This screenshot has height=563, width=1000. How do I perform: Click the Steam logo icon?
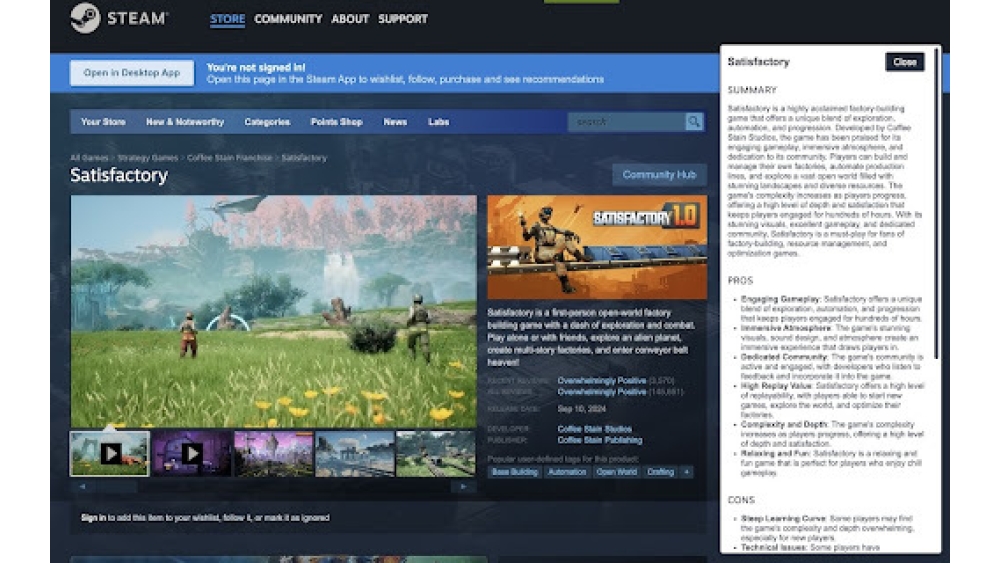tap(85, 18)
